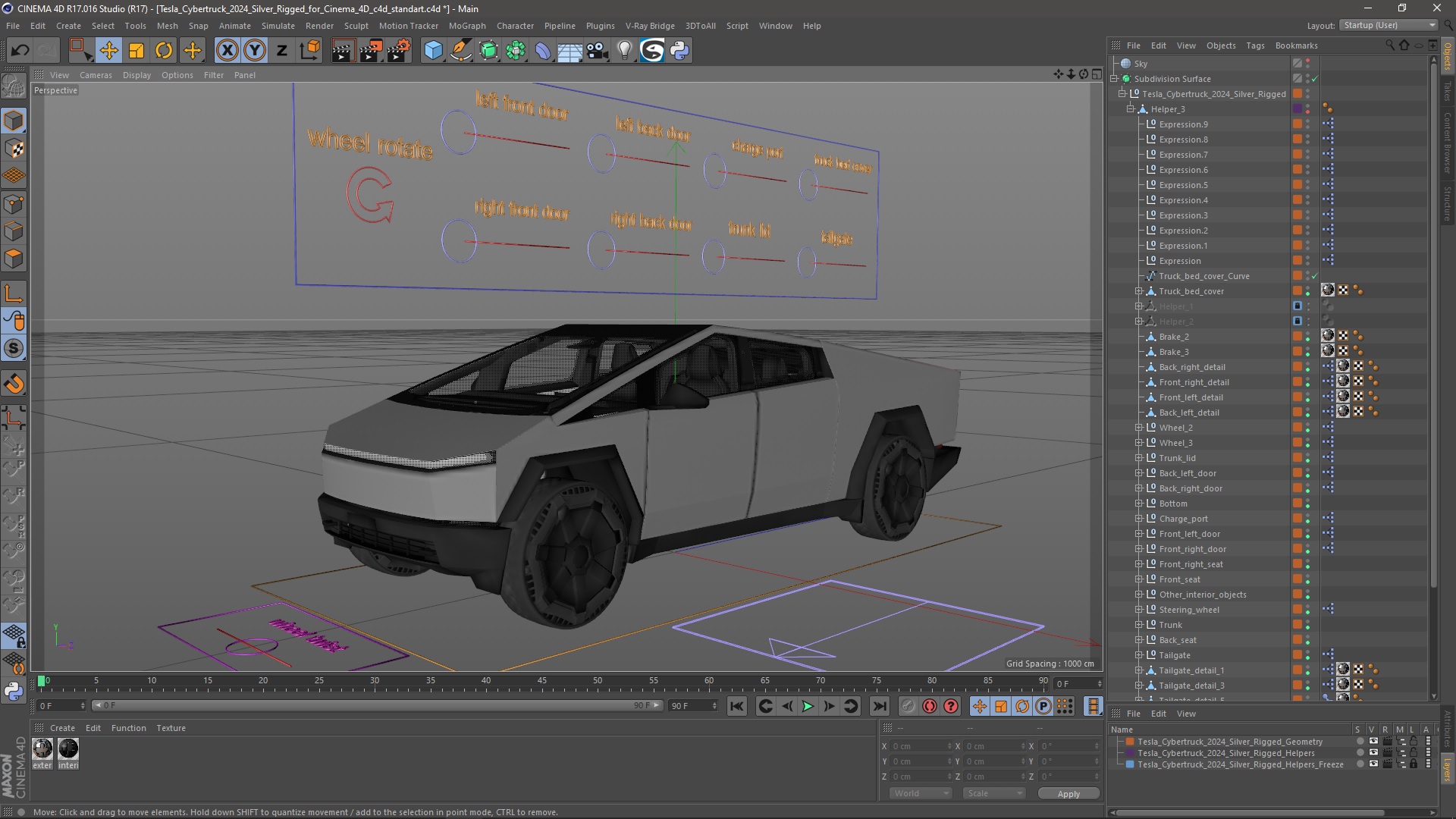
Task: Expand the Steering_wheel tree node
Action: coord(1138,610)
